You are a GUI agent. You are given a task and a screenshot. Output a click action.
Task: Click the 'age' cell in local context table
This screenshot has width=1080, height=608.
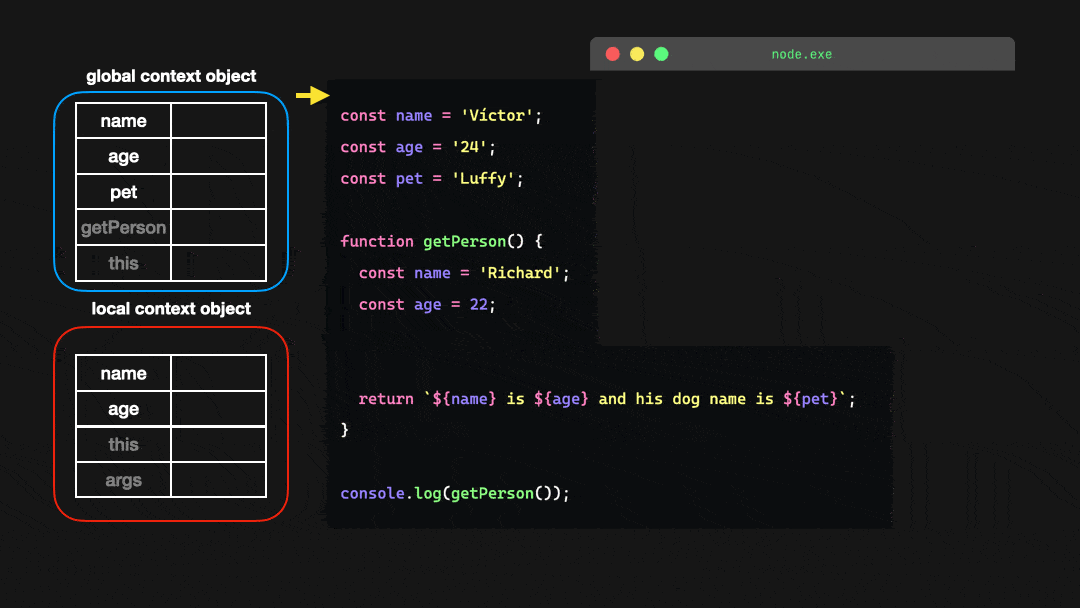click(123, 409)
